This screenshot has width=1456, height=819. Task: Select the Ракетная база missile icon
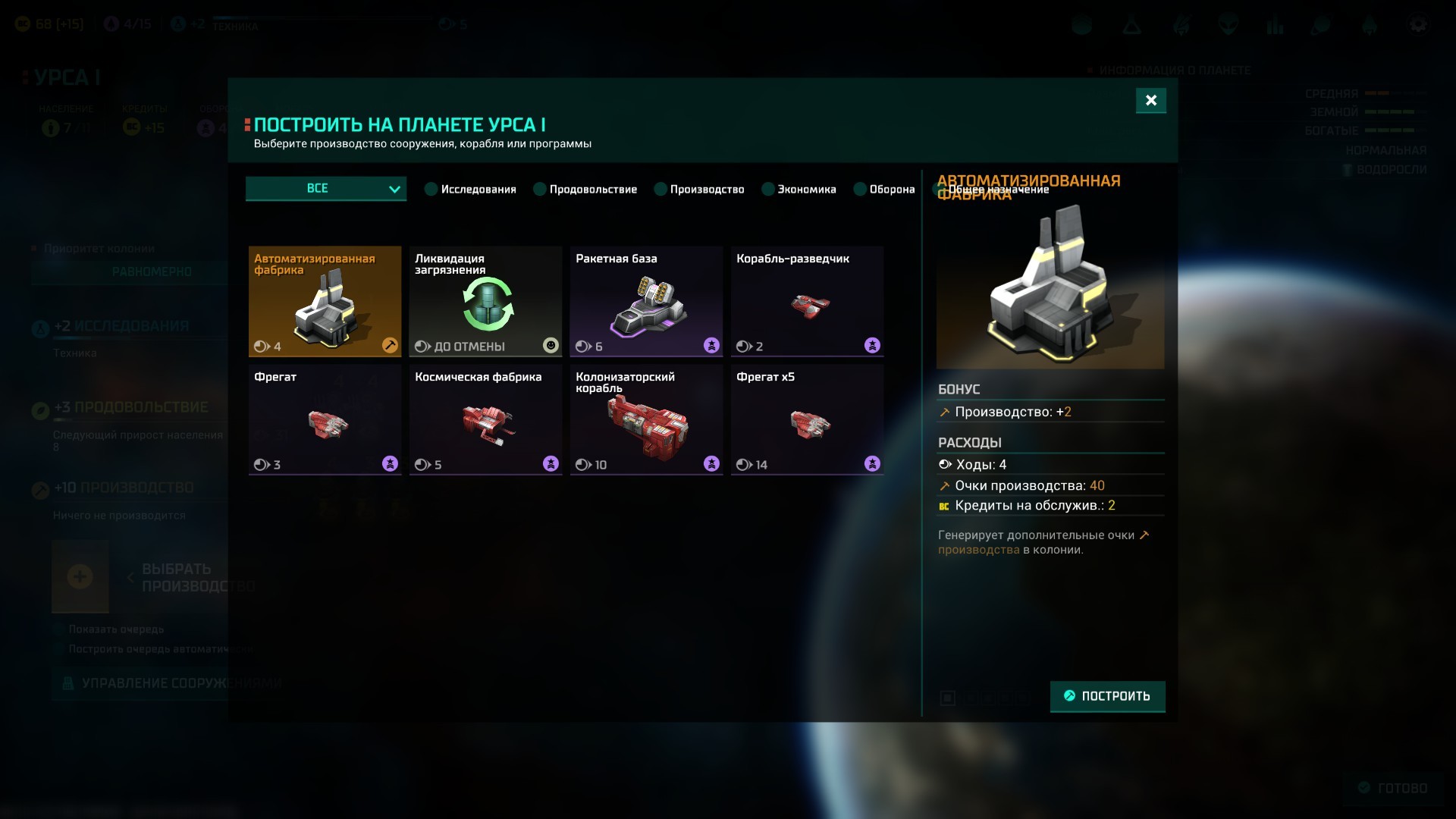650,306
